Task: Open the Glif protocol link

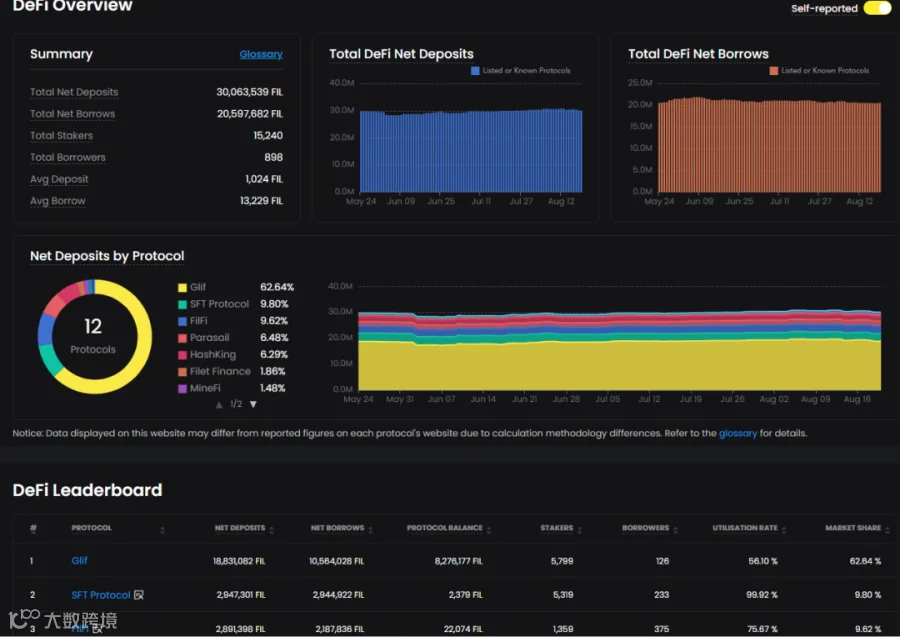Action: (x=79, y=561)
